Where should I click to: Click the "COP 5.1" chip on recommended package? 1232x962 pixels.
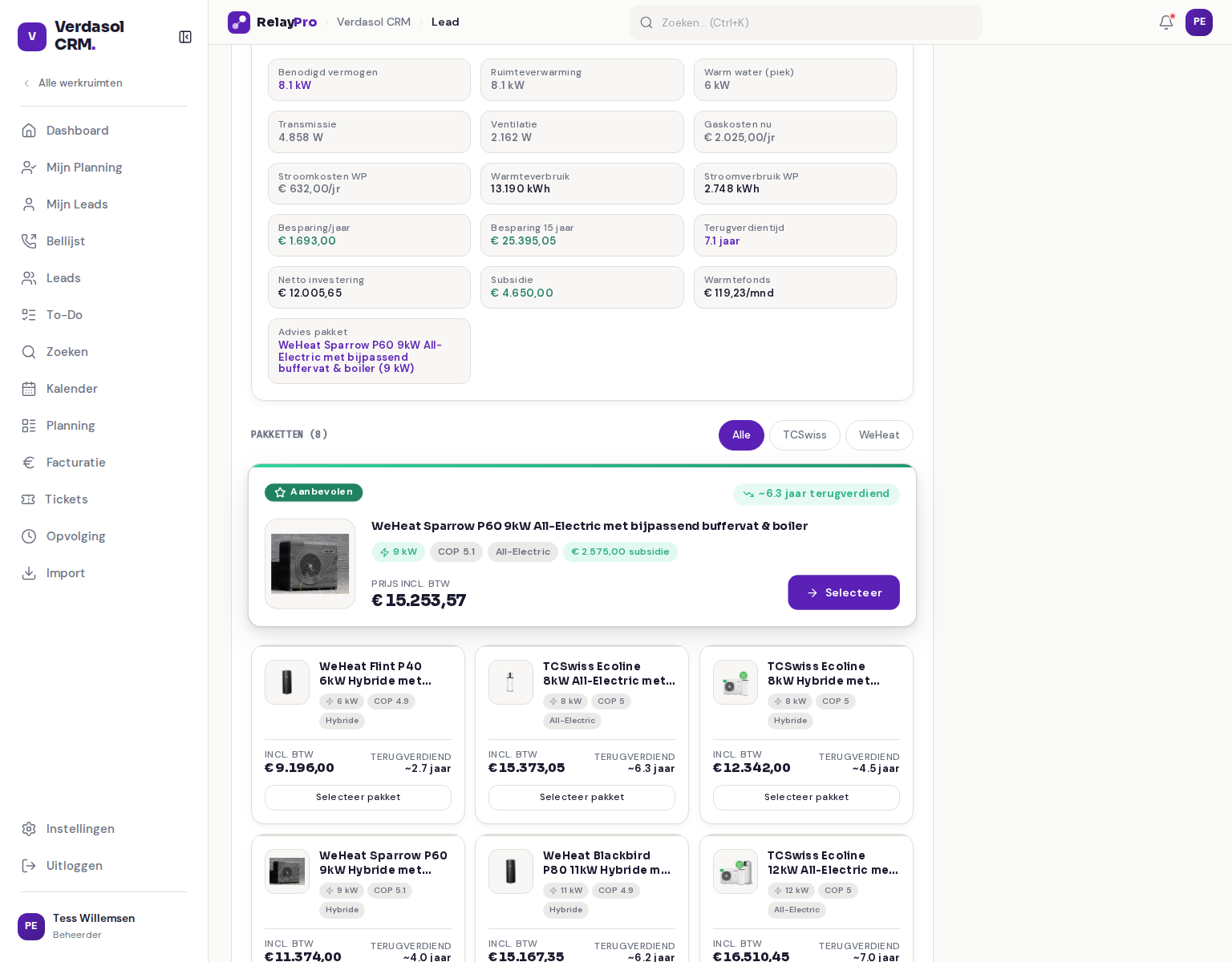456,552
